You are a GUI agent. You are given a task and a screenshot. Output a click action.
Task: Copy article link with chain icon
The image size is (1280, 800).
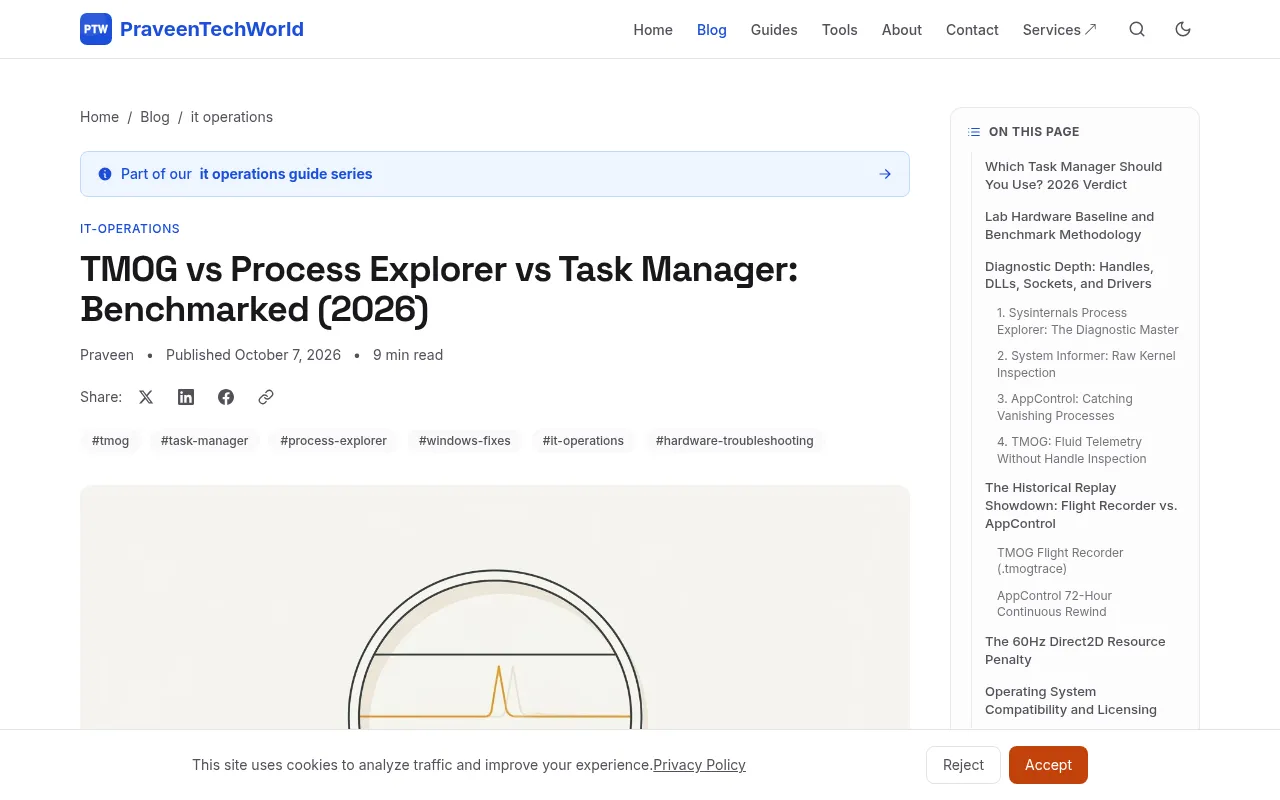click(266, 397)
